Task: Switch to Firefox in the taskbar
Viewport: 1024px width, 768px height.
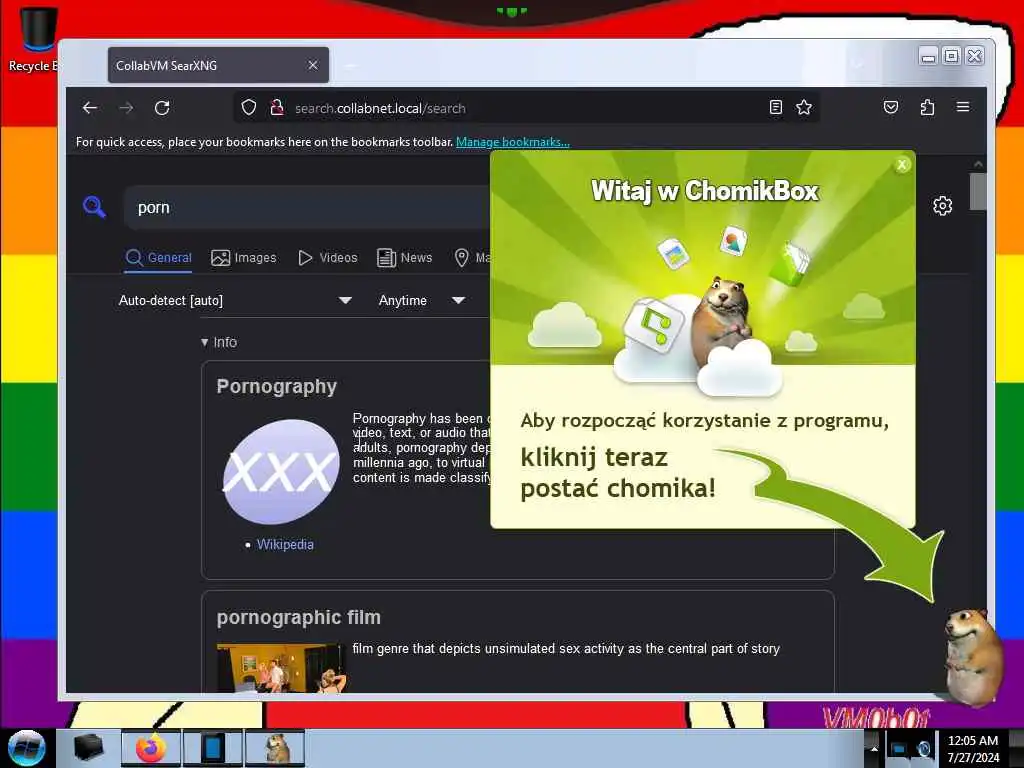Action: (150, 748)
